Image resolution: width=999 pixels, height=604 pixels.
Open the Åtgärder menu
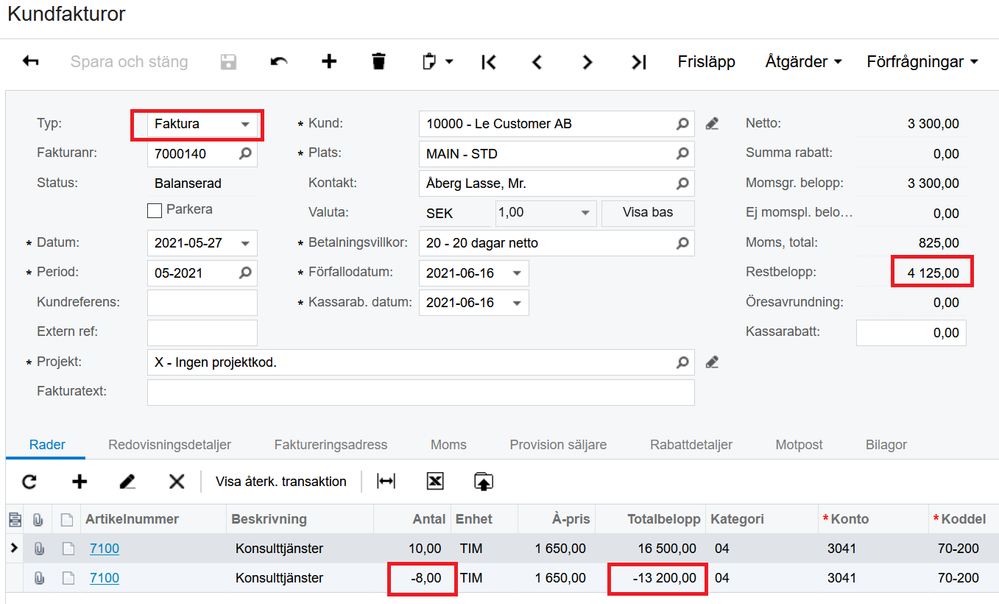[803, 62]
